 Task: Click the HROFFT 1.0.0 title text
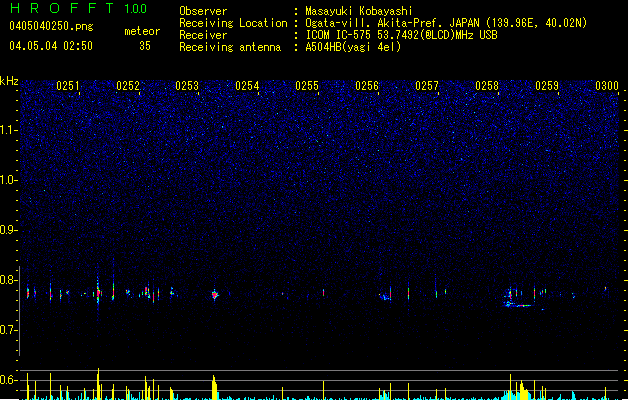coord(79,8)
